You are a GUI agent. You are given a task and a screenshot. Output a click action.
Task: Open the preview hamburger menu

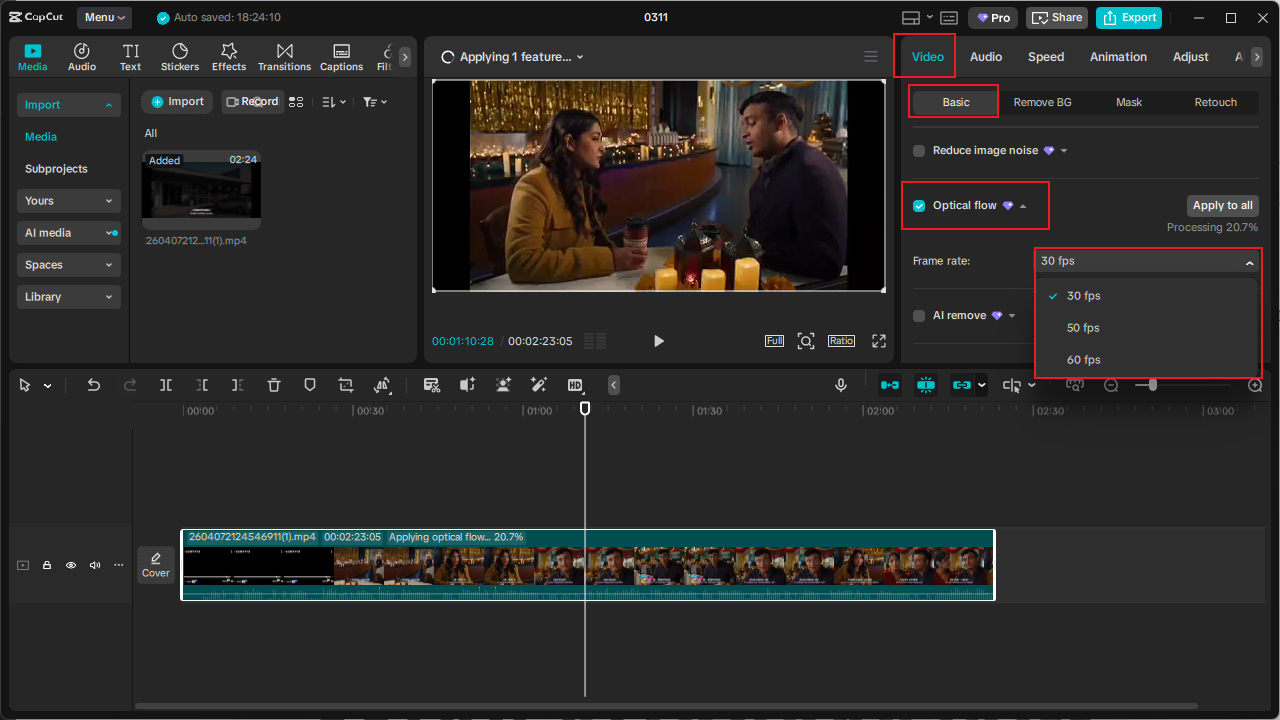(x=871, y=57)
